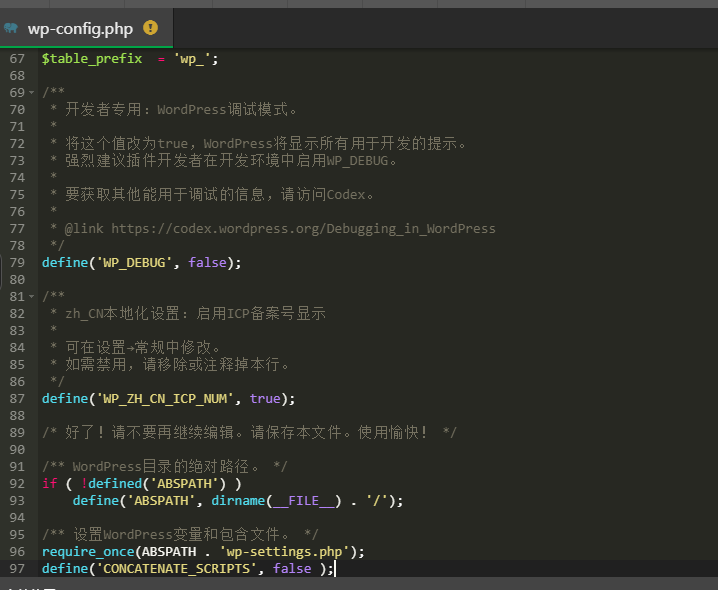Collapse the comment block at line 69
The width and height of the screenshot is (718, 590).
point(32,93)
